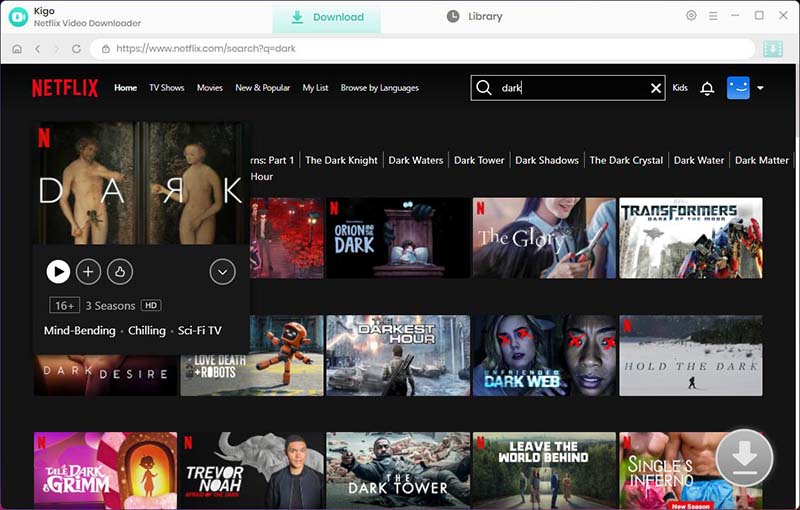Viewport: 800px width, 510px height.
Task: Click Dark Waters suggestion
Action: pos(416,160)
